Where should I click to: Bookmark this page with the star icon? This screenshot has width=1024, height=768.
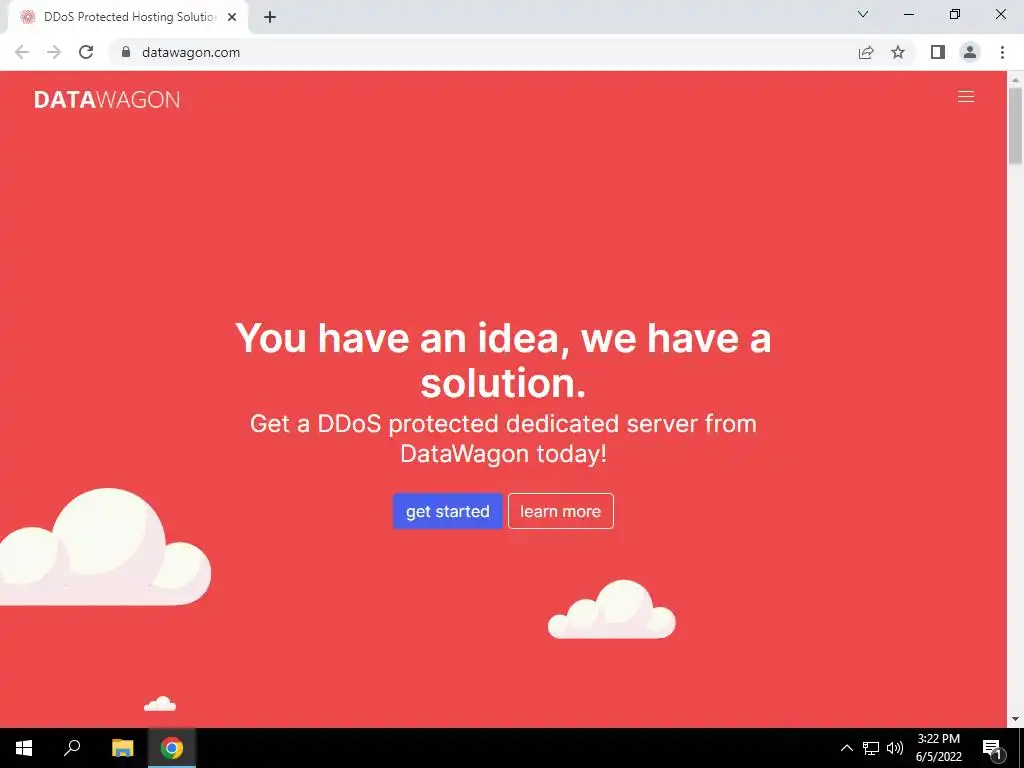[x=898, y=52]
